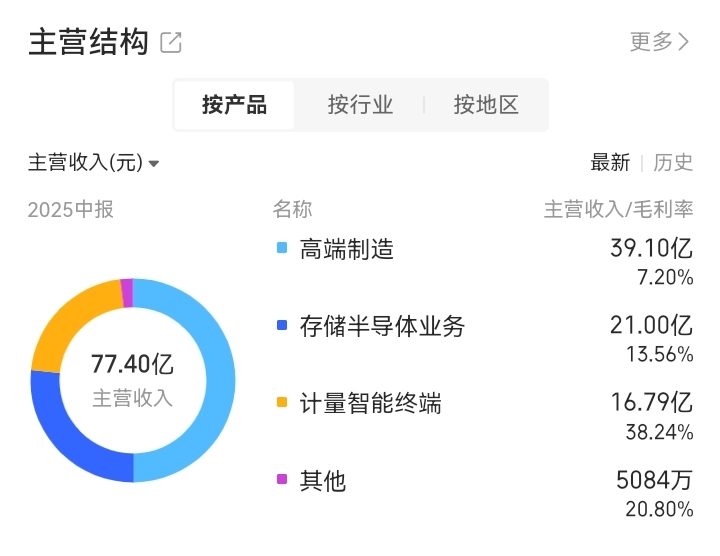This screenshot has height=556, width=720.
Task: Expand the 主营收入(元) dropdown
Action: pos(94,163)
